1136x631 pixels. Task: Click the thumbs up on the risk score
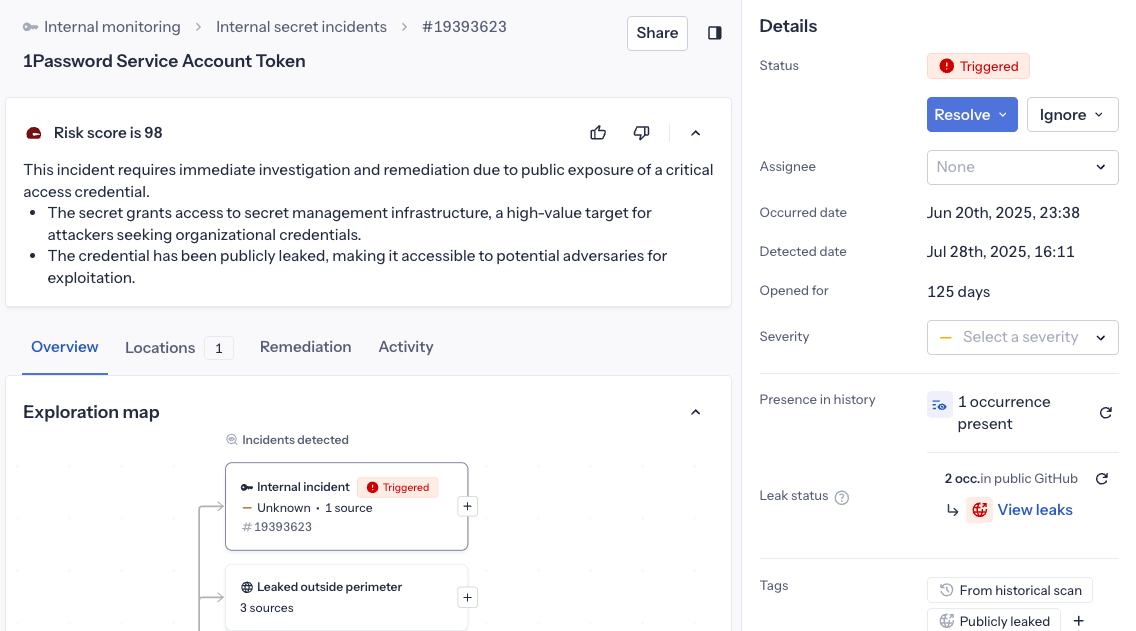point(597,132)
